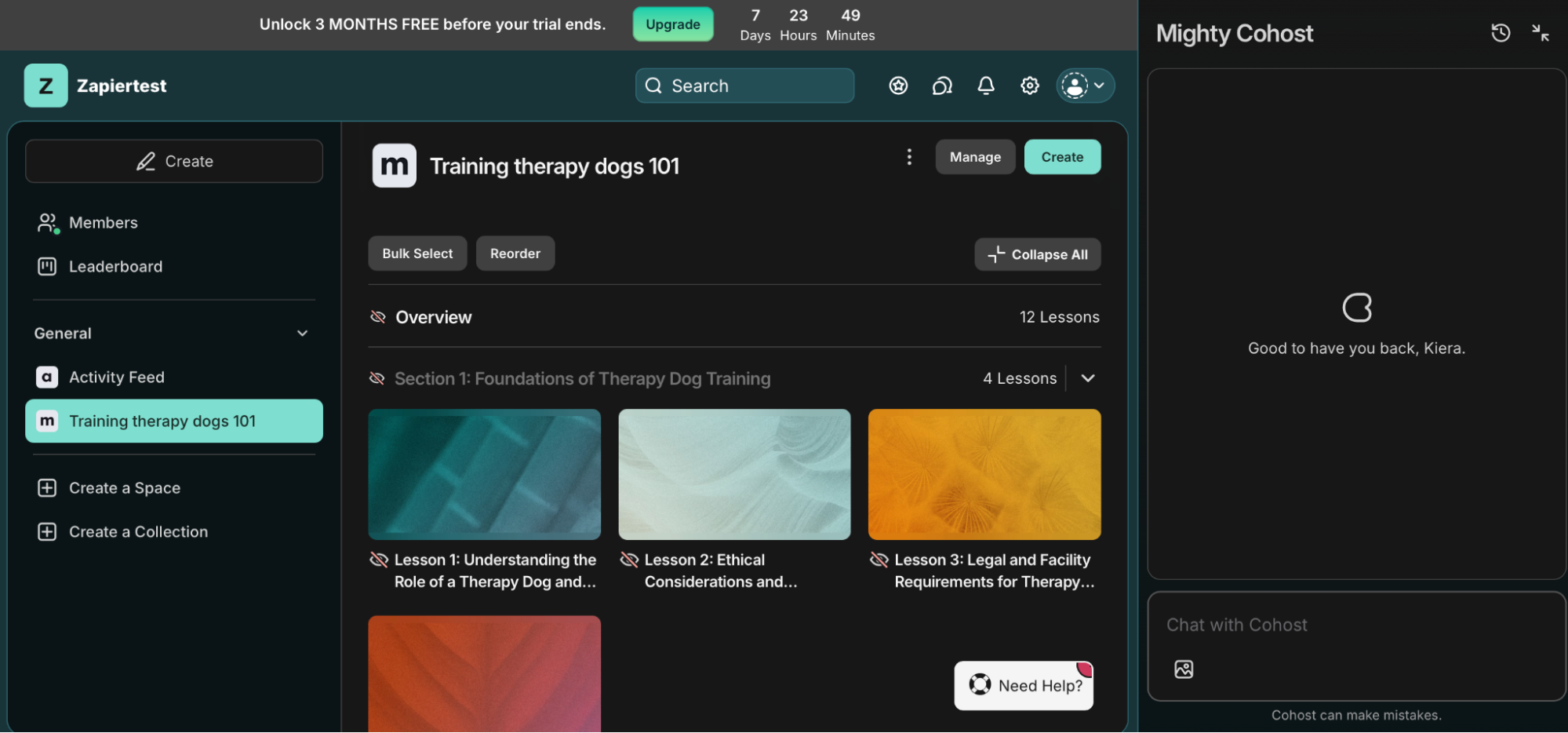Click the Cohost logo above greeting

(x=1356, y=308)
